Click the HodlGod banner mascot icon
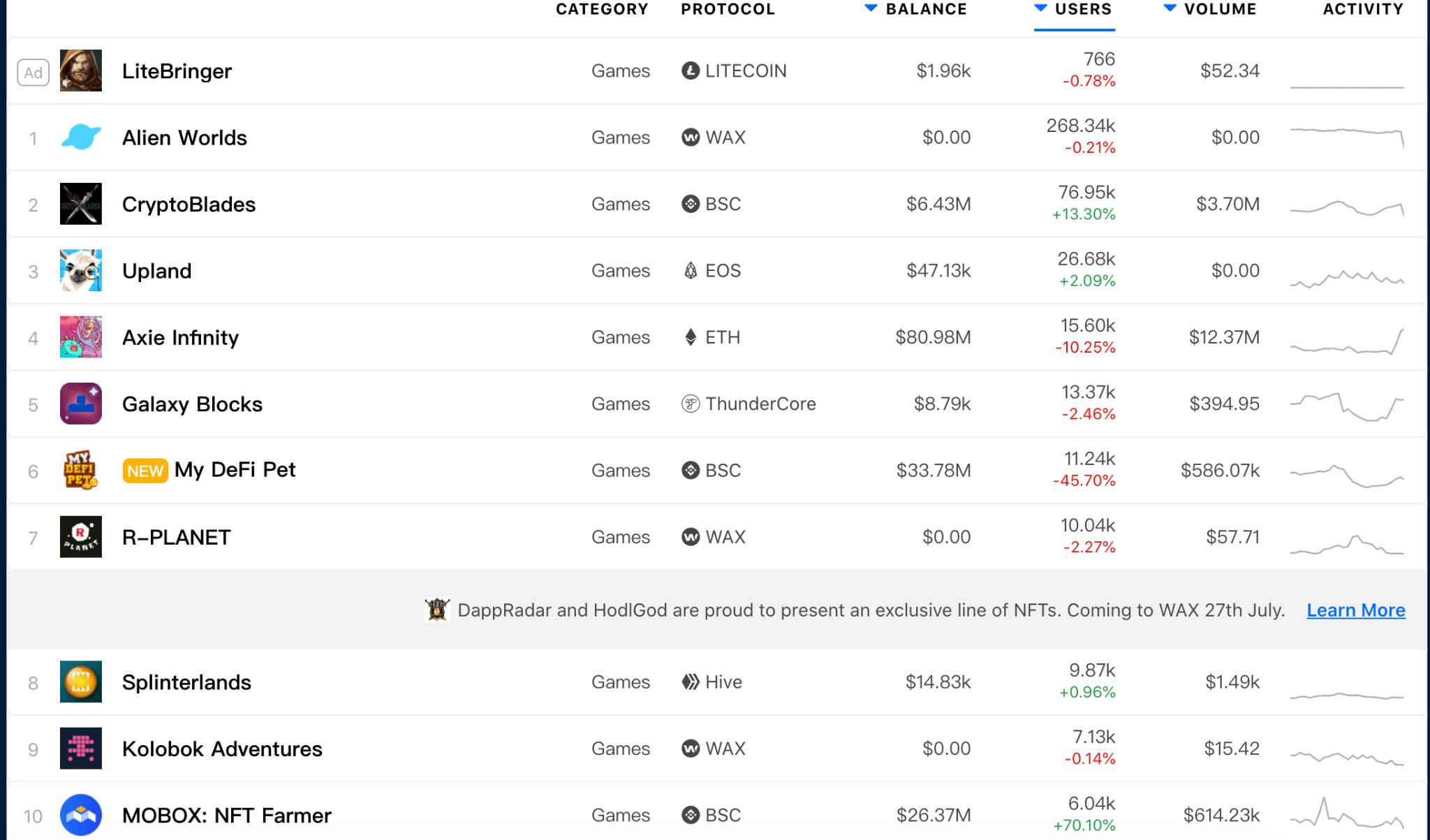Screen dimensions: 1430x840 437,610
